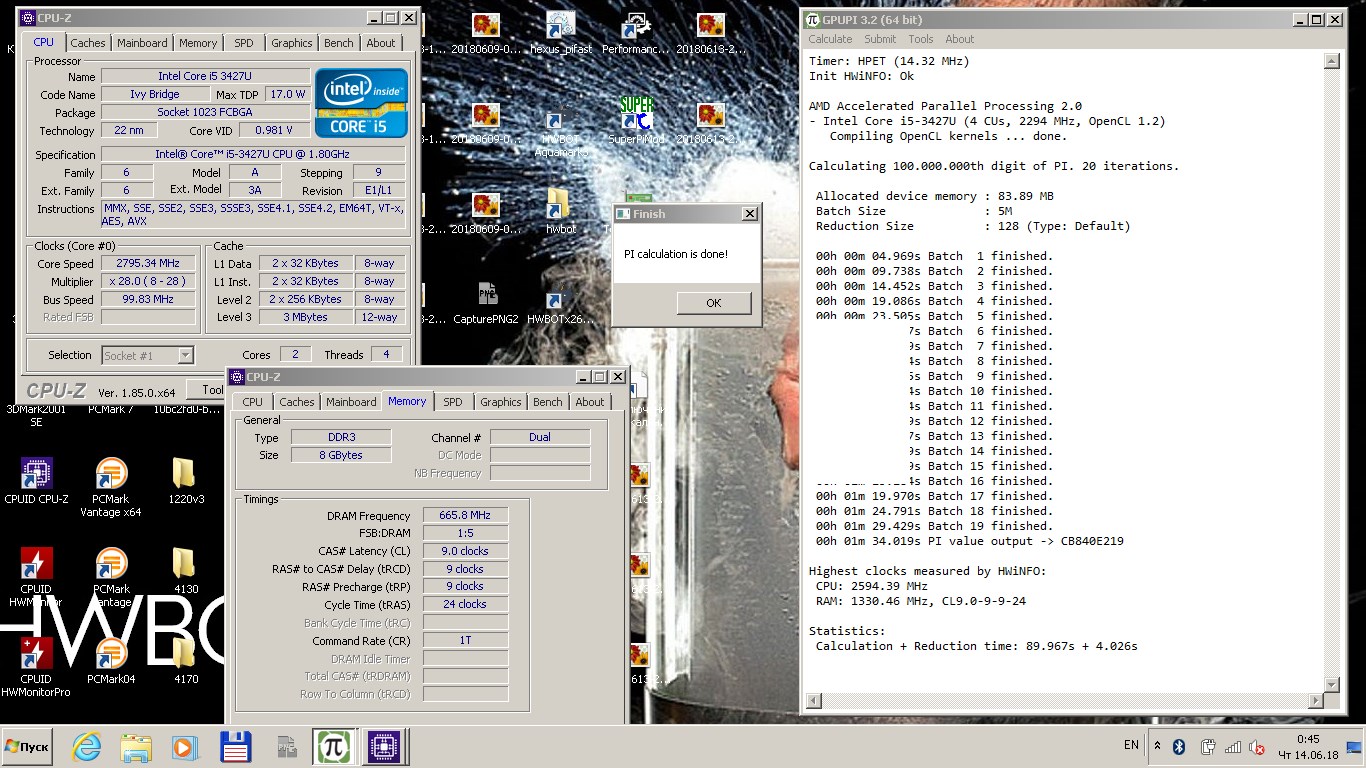The image size is (1366, 768).
Task: Open the Bluetooth tray icon
Action: tap(1179, 746)
